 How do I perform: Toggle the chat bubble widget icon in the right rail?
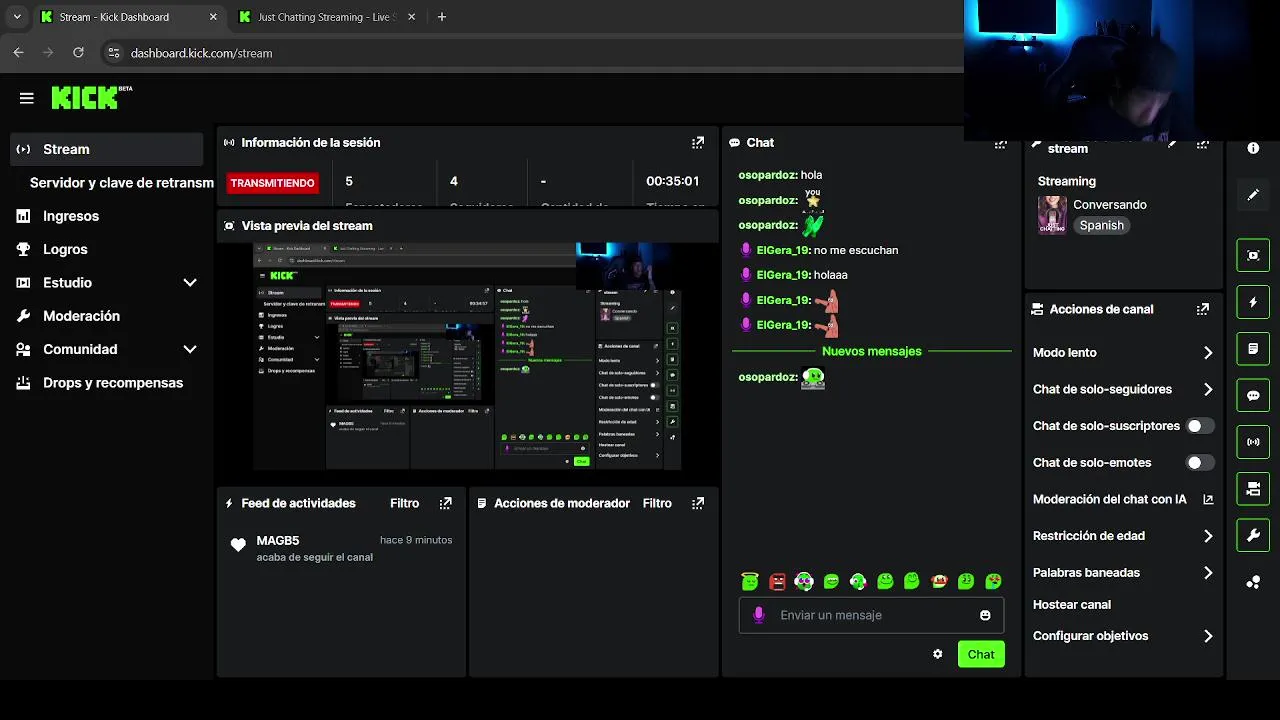coord(1253,395)
